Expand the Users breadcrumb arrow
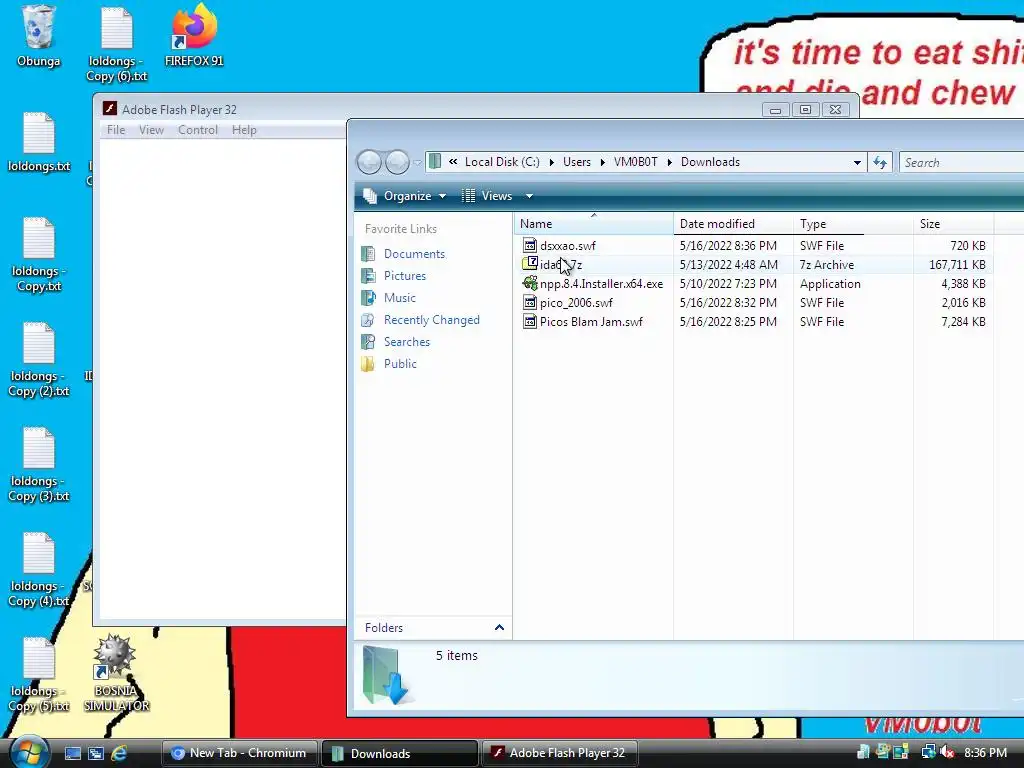This screenshot has width=1024, height=768. [602, 162]
